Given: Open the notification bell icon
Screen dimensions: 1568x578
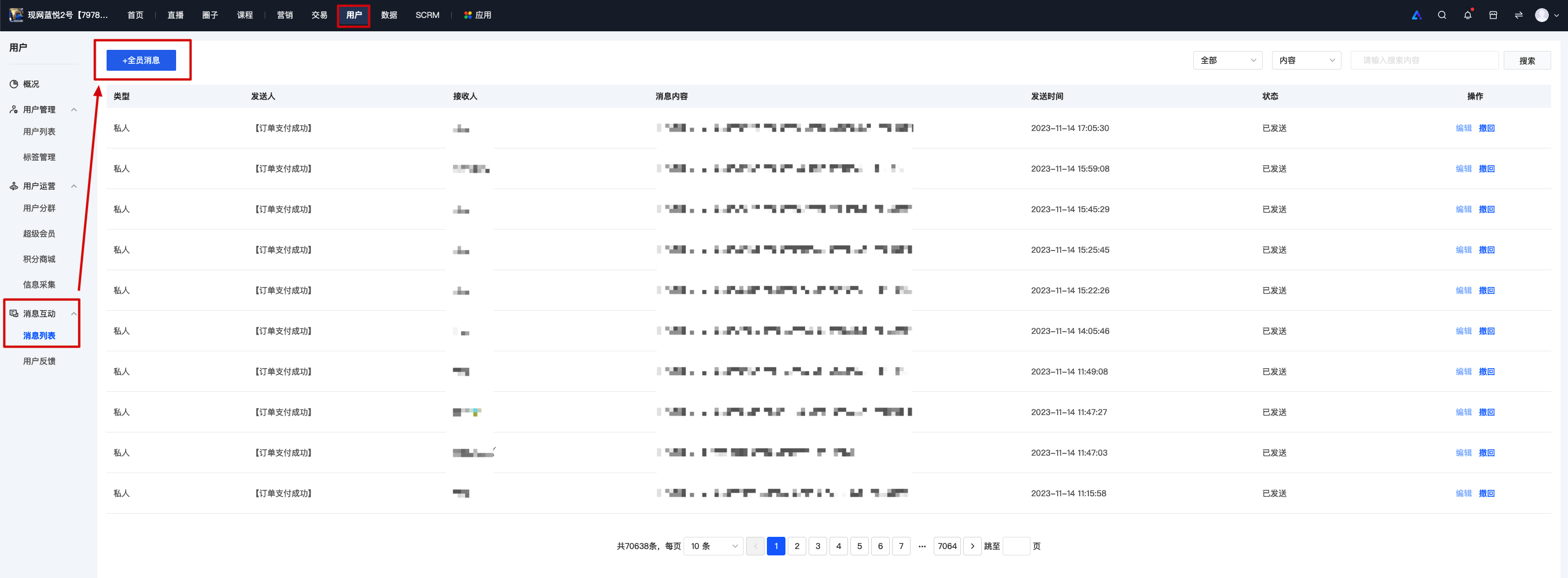Looking at the screenshot, I should [1467, 15].
